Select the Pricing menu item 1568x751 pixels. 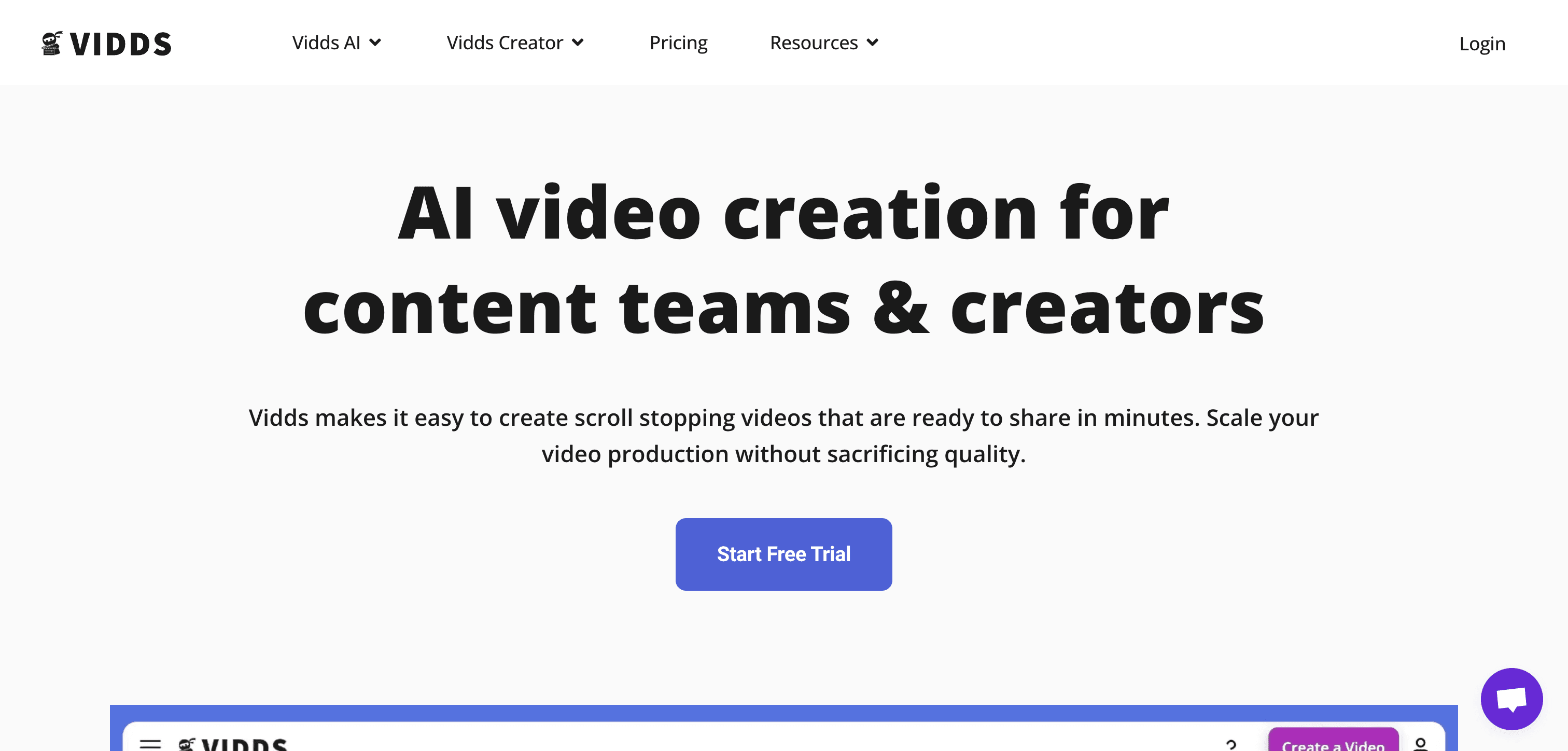[x=678, y=42]
